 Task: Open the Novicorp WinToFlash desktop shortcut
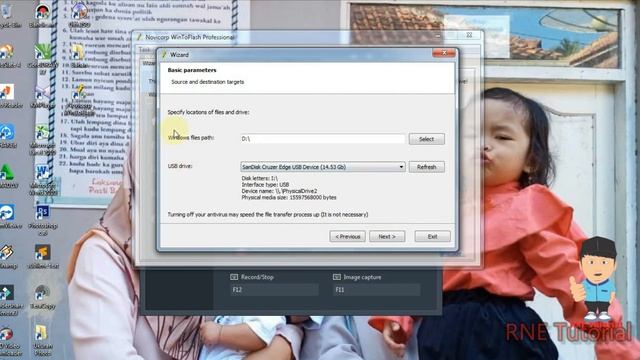[x=79, y=100]
